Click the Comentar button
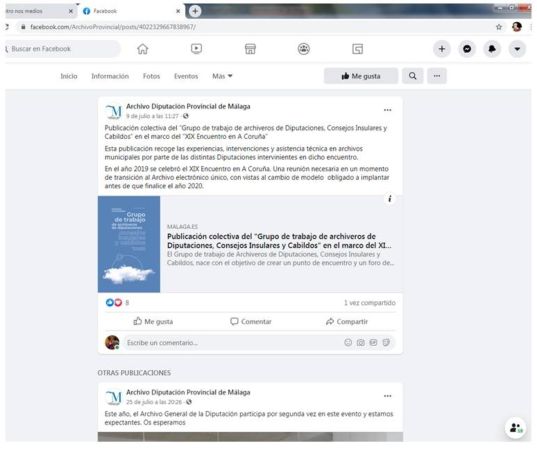Viewport: 537px width, 450px height. coord(251,322)
